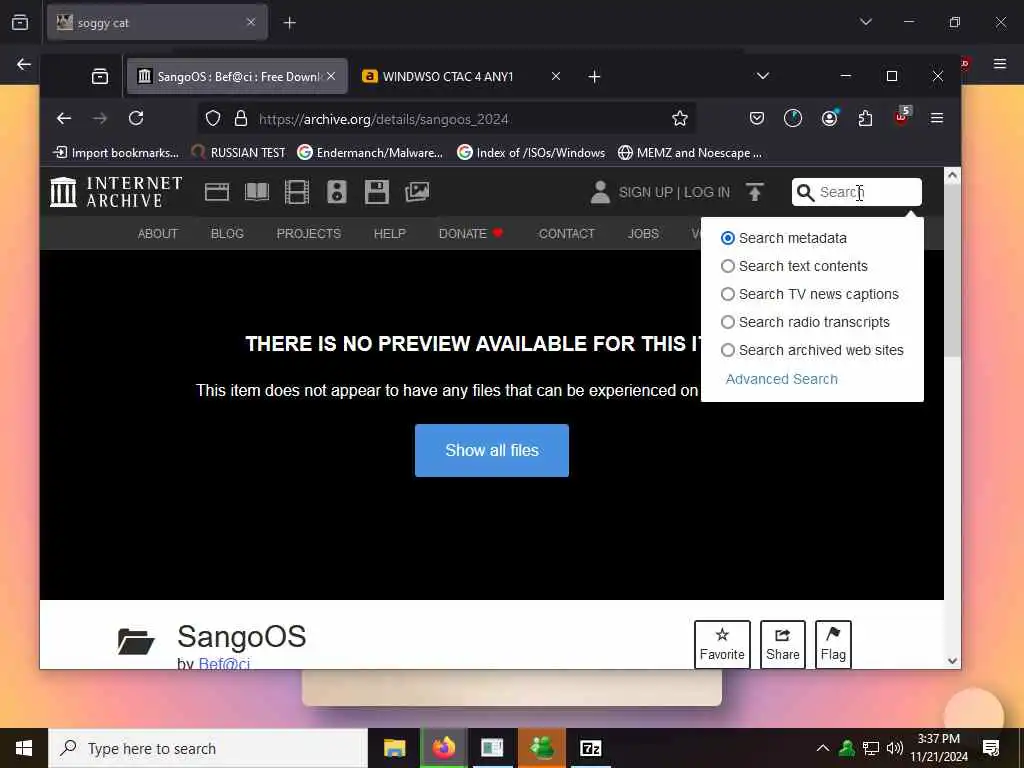Viewport: 1024px width, 768px height.
Task: Select Search TV news captions option
Action: (728, 295)
